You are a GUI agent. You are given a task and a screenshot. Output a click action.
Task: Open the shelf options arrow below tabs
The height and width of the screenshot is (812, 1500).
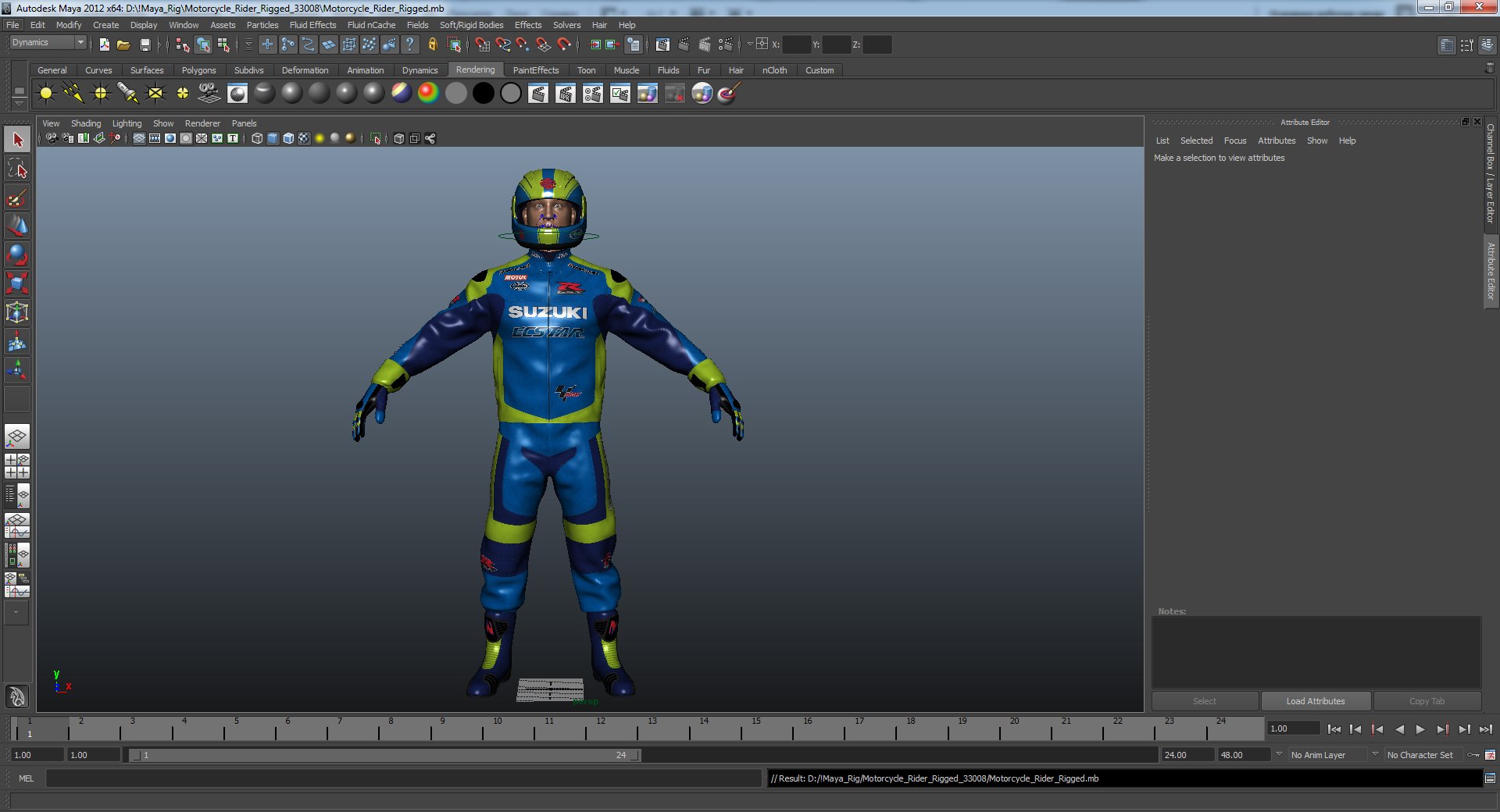(x=19, y=104)
